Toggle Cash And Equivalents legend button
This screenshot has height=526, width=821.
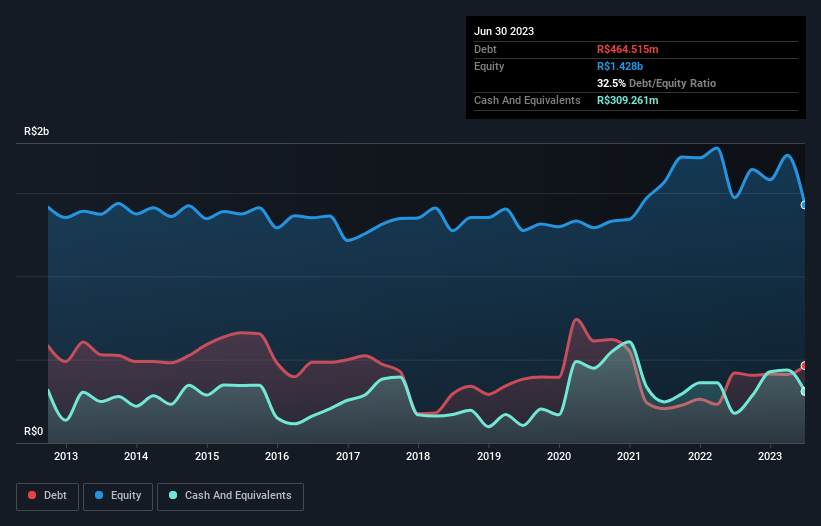click(x=230, y=496)
